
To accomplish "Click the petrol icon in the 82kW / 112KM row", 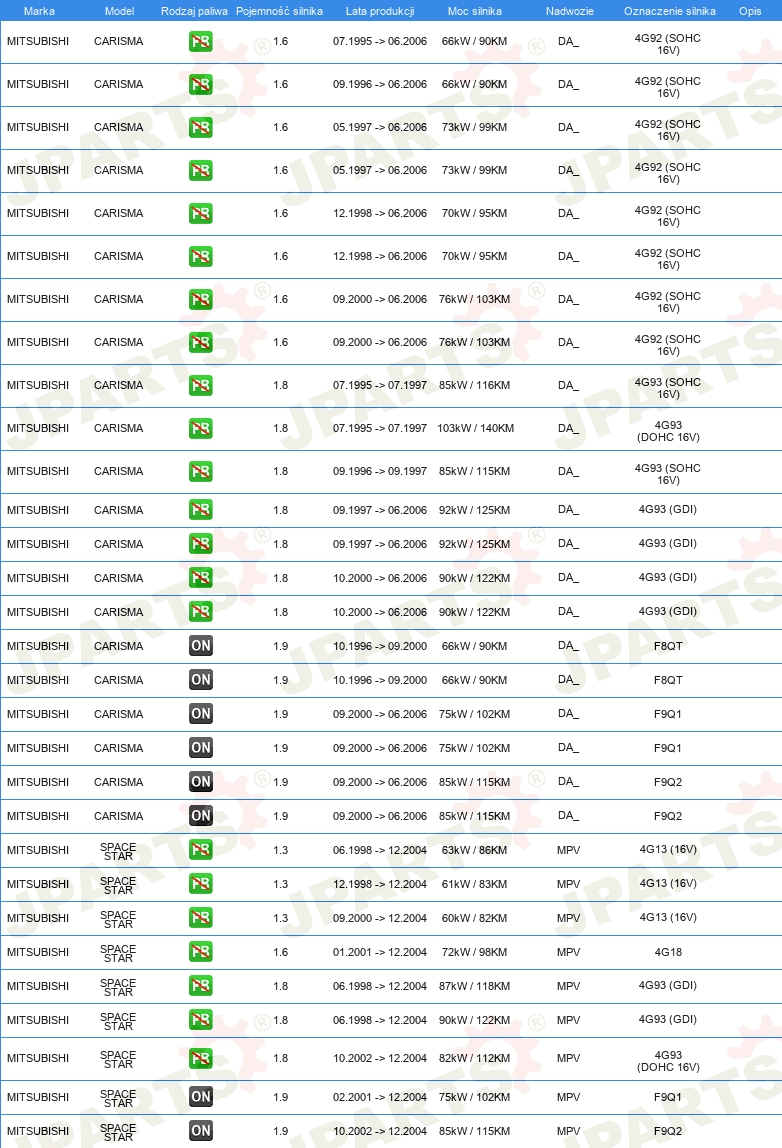I will click(201, 1059).
